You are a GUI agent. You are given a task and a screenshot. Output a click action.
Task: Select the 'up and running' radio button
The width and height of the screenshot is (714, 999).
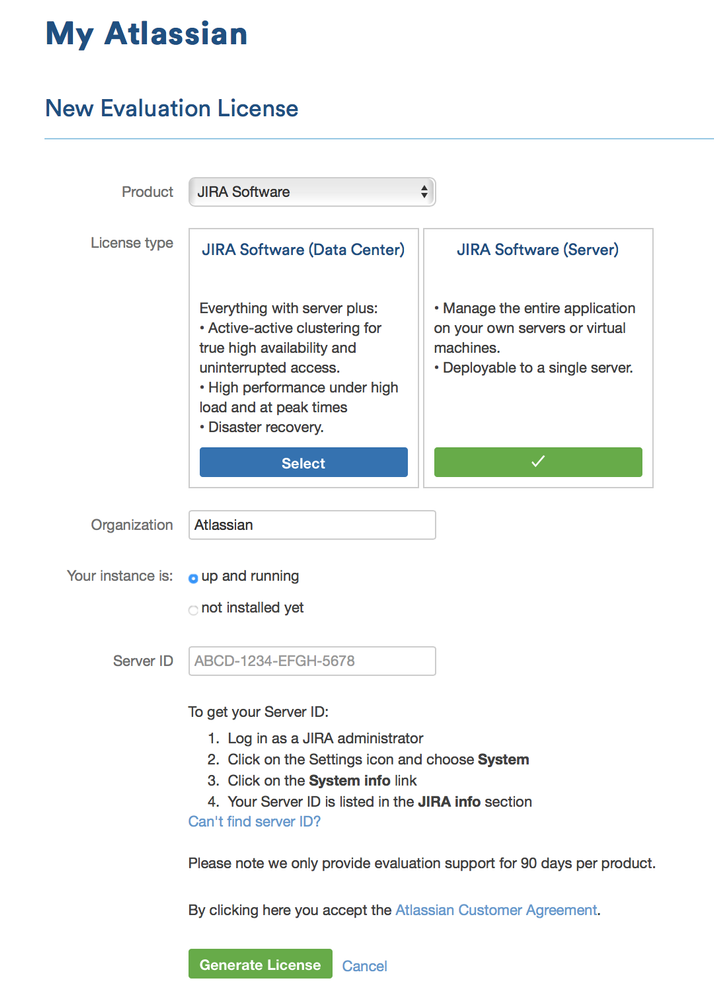[x=193, y=579]
